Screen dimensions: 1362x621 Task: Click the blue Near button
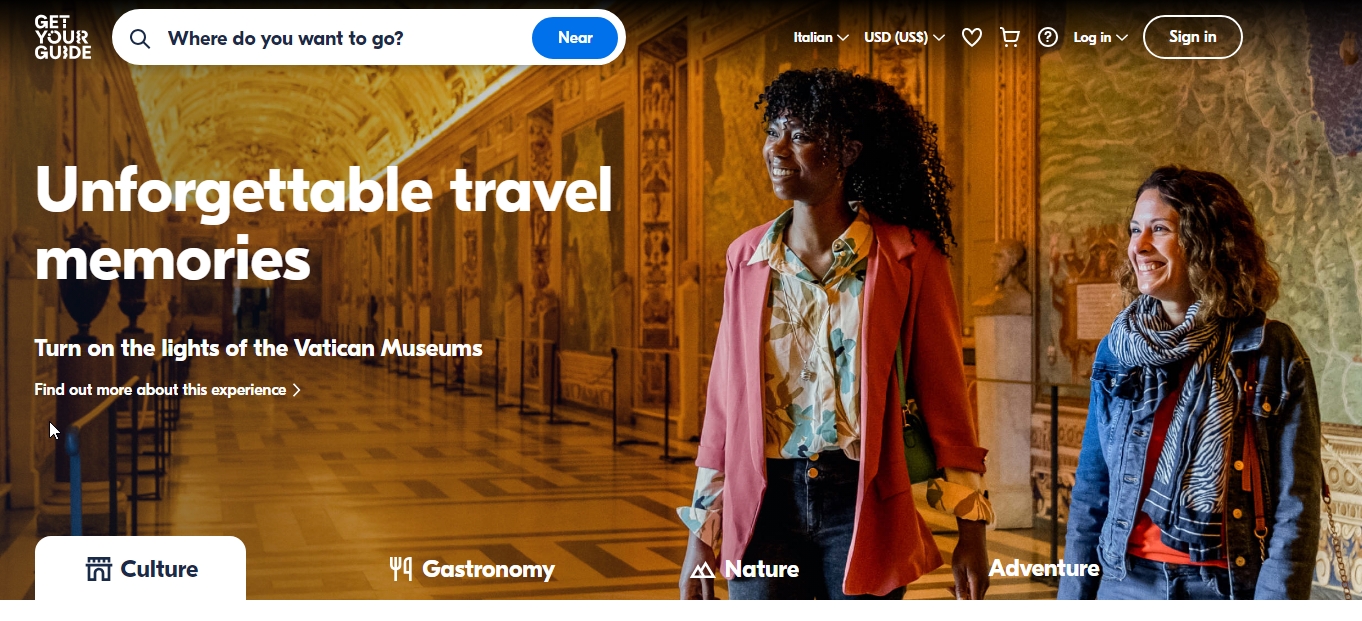tap(575, 38)
